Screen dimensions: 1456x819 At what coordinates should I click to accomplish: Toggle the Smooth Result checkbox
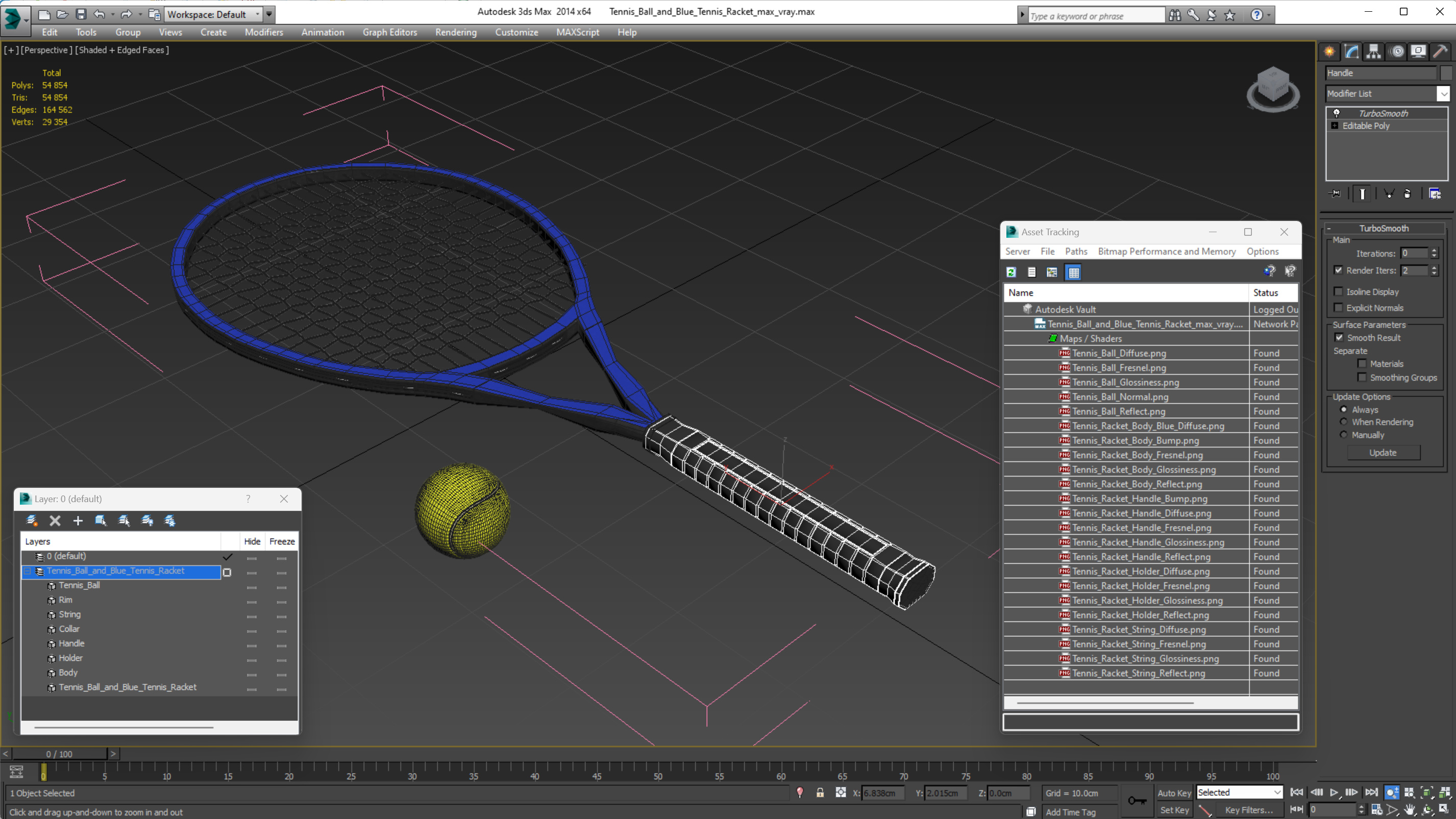pyautogui.click(x=1339, y=337)
